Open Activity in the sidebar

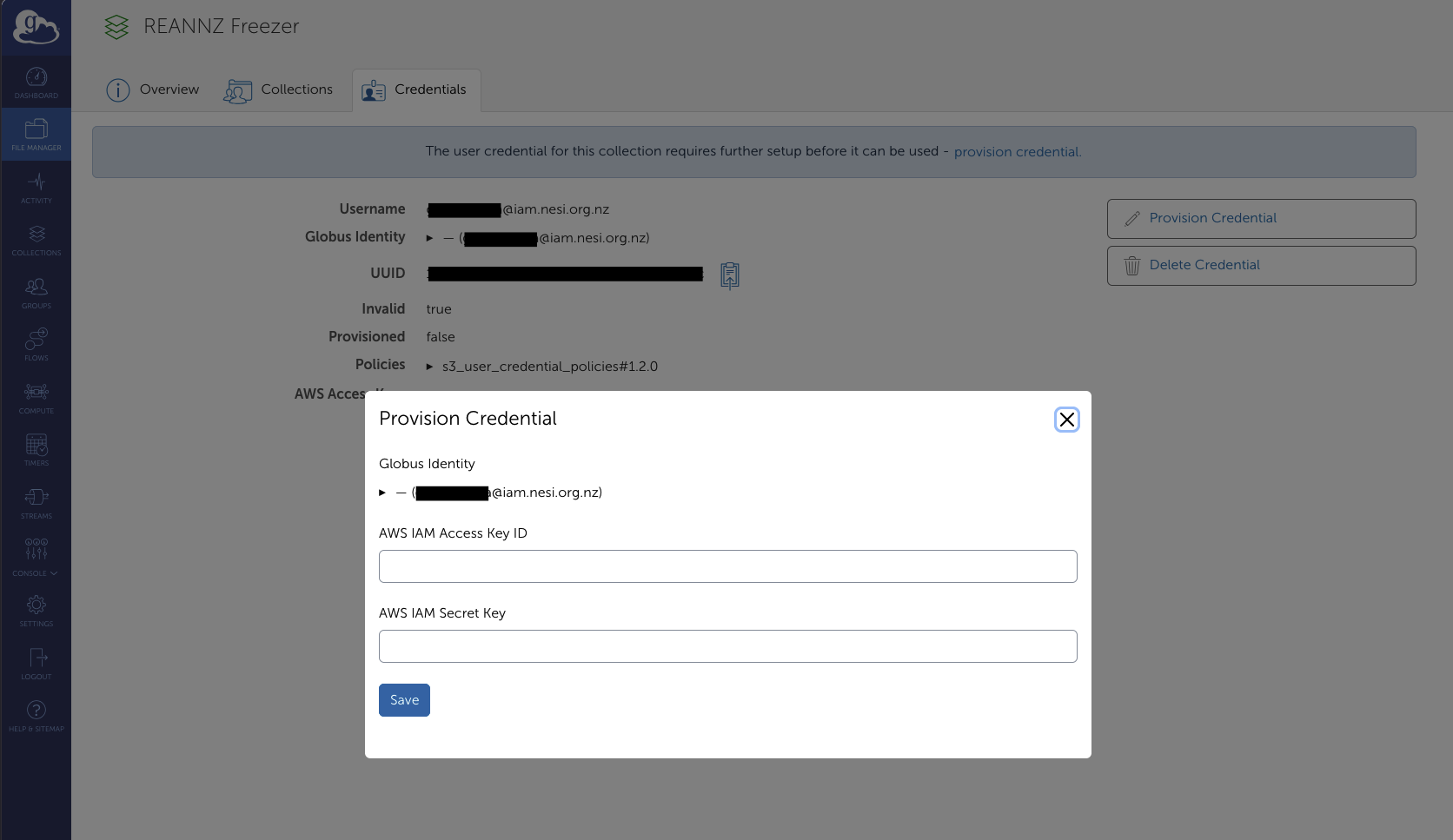coord(36,188)
